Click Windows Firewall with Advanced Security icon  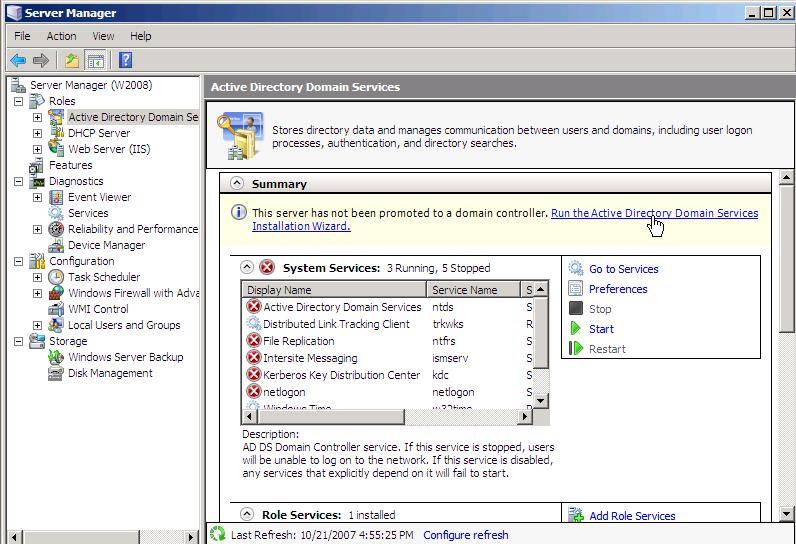click(56, 293)
